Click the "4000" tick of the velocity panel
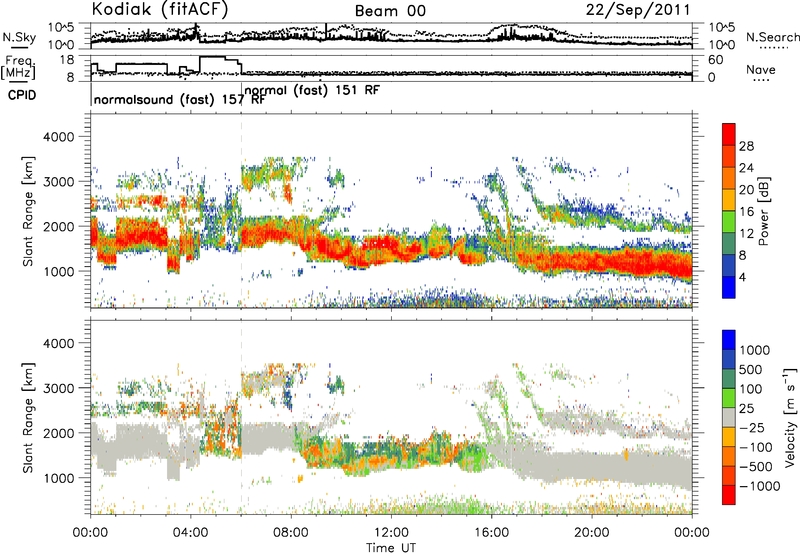The image size is (800, 554). [58, 343]
